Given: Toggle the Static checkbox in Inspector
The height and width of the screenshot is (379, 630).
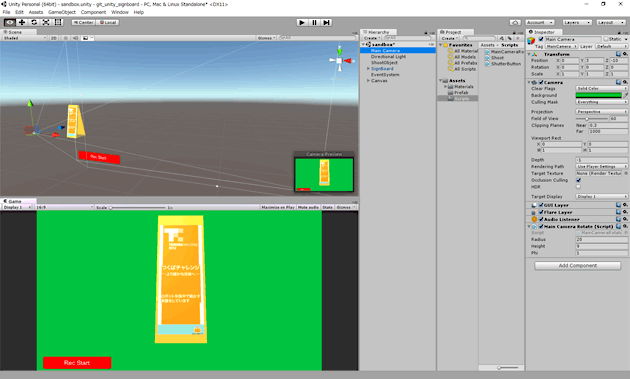Looking at the screenshot, I should 606,39.
